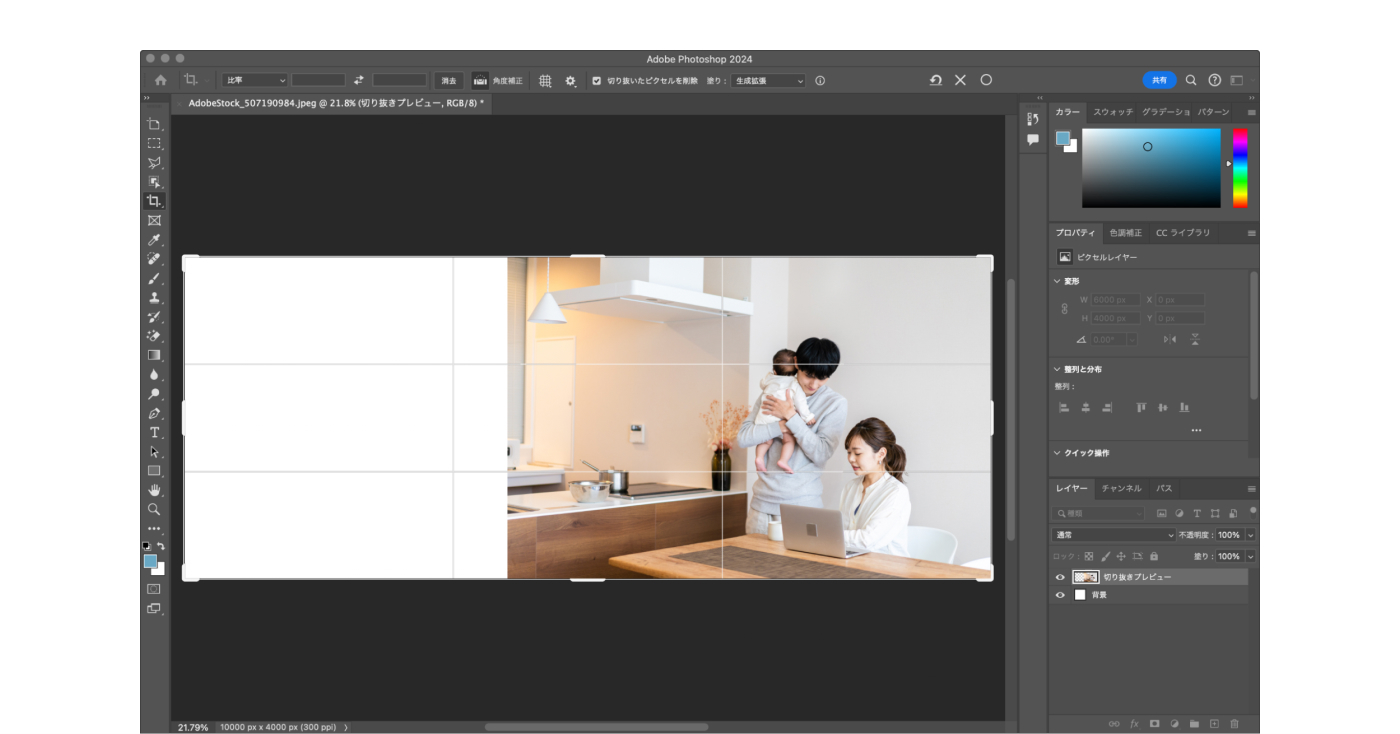Screen dimensions: 1400x734
Task: Cancel the crop with the X icon
Action: pos(960,80)
